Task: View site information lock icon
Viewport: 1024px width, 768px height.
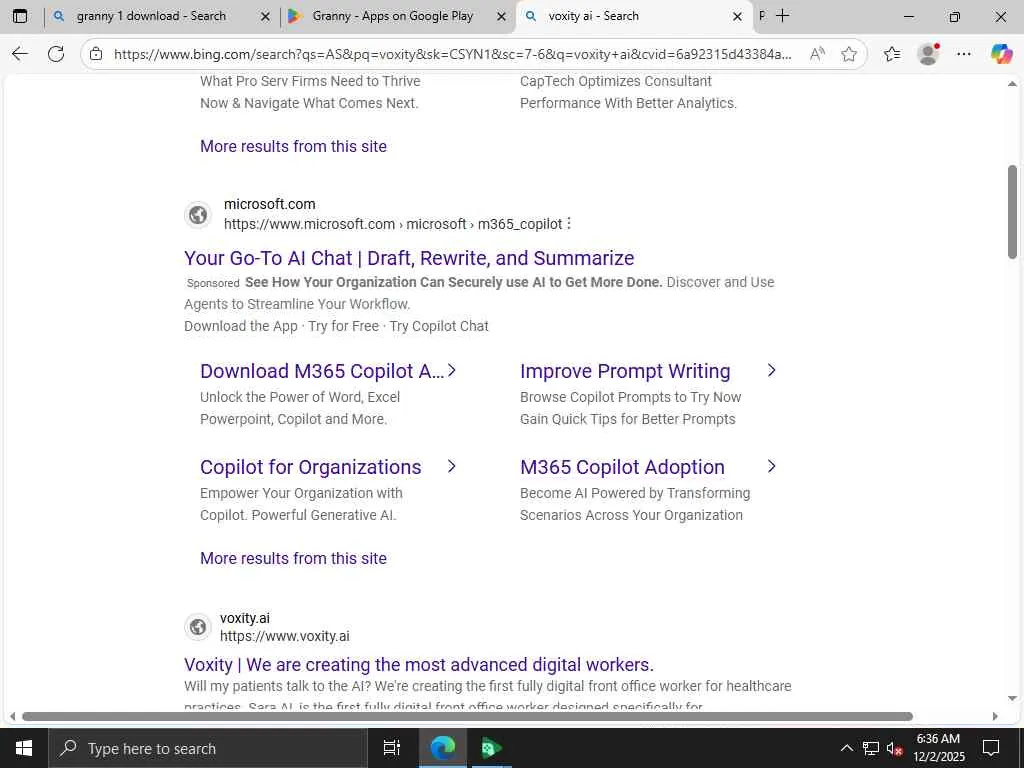Action: tap(96, 54)
